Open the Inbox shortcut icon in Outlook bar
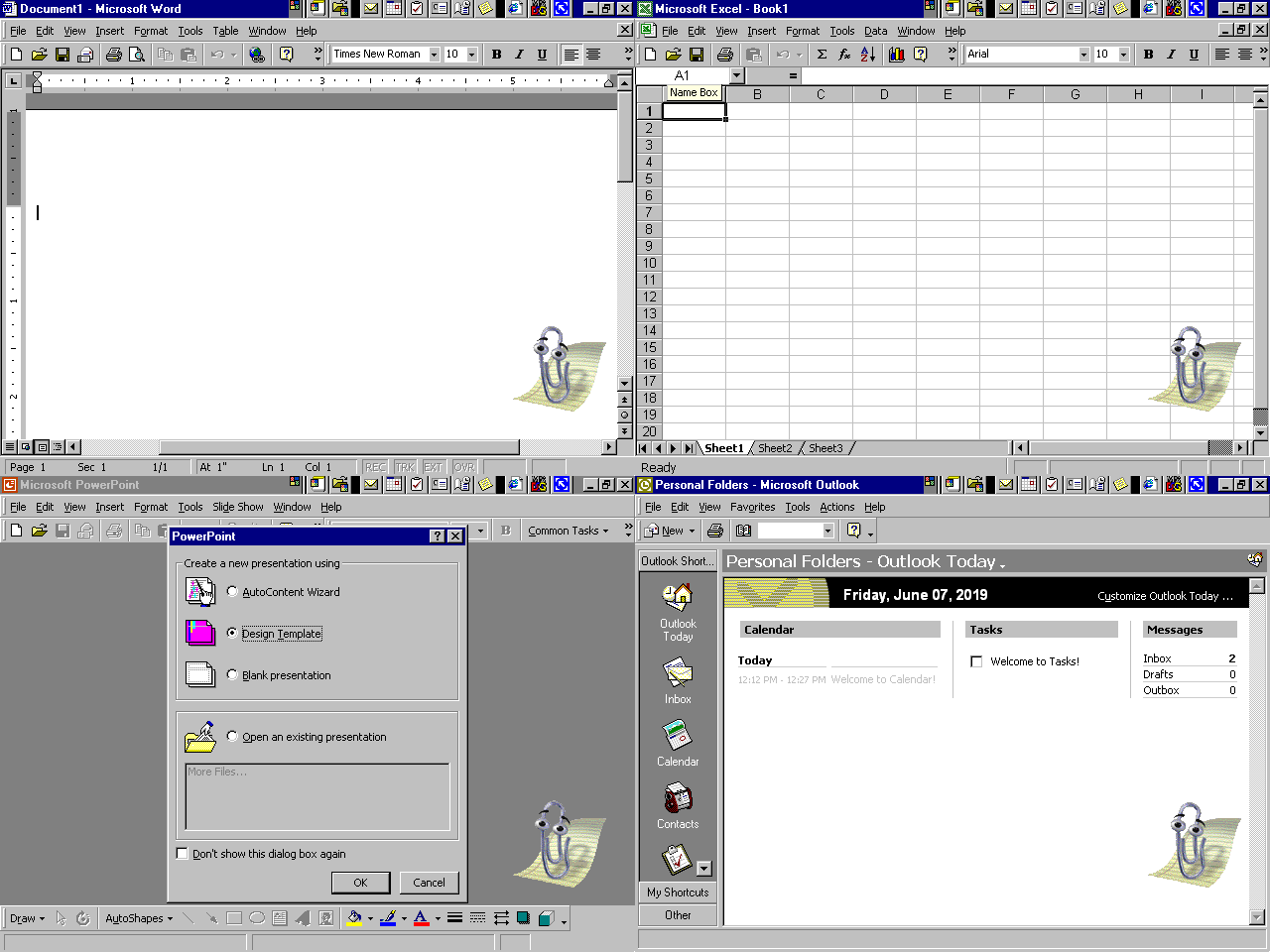 coord(678,680)
